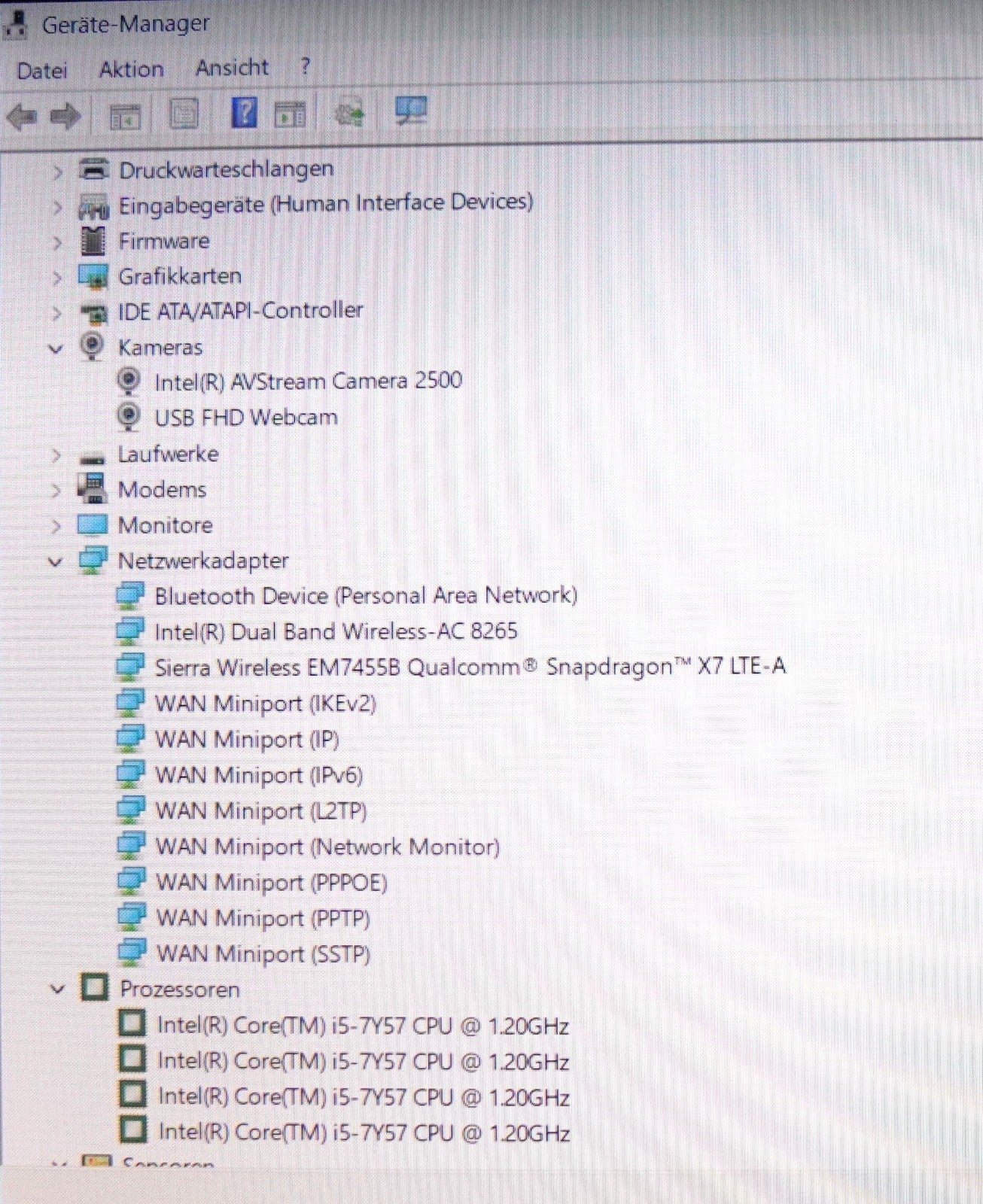Scan for hardware changes via monitor icon
Viewport: 983px width, 1204px height.
point(411,111)
